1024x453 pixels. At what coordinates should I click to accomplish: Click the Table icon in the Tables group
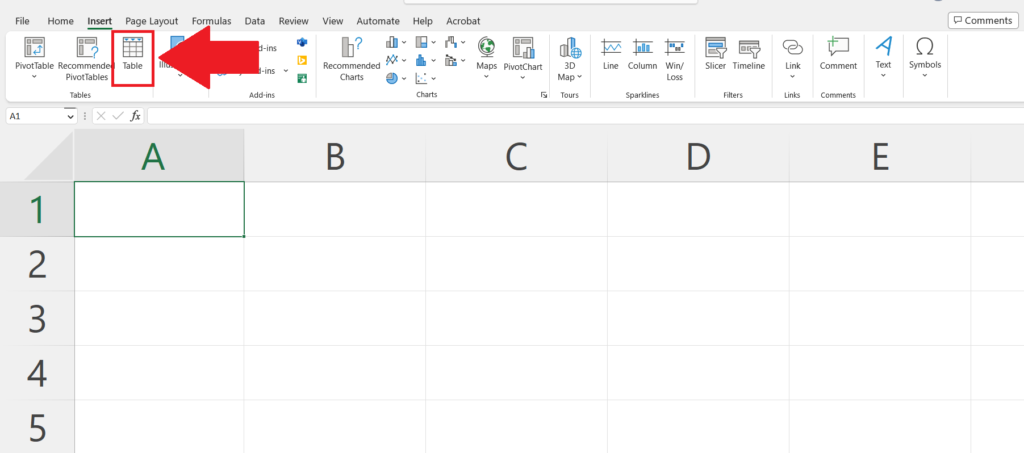[133, 53]
